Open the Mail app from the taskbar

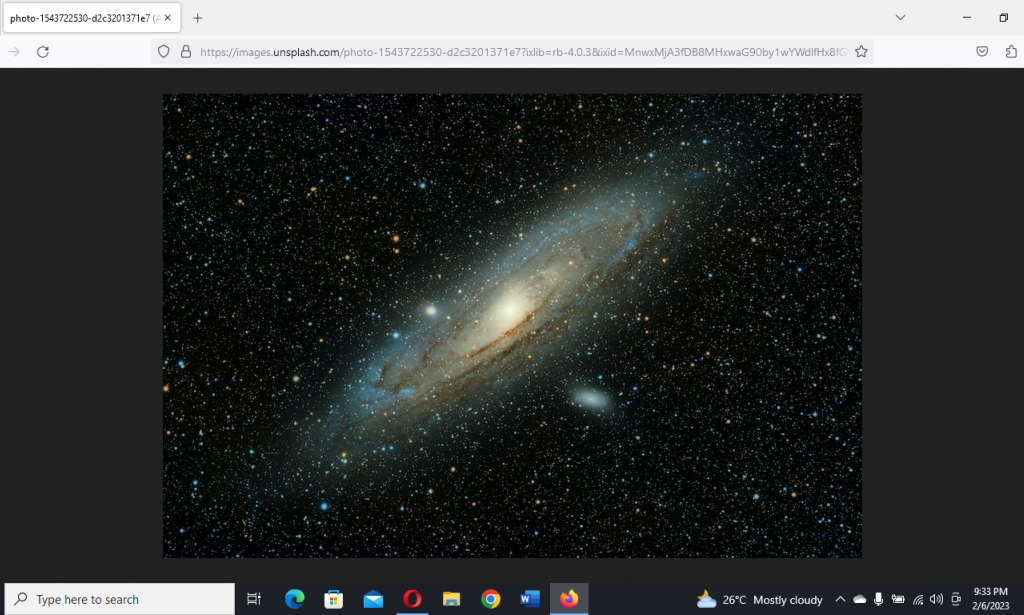tap(372, 599)
